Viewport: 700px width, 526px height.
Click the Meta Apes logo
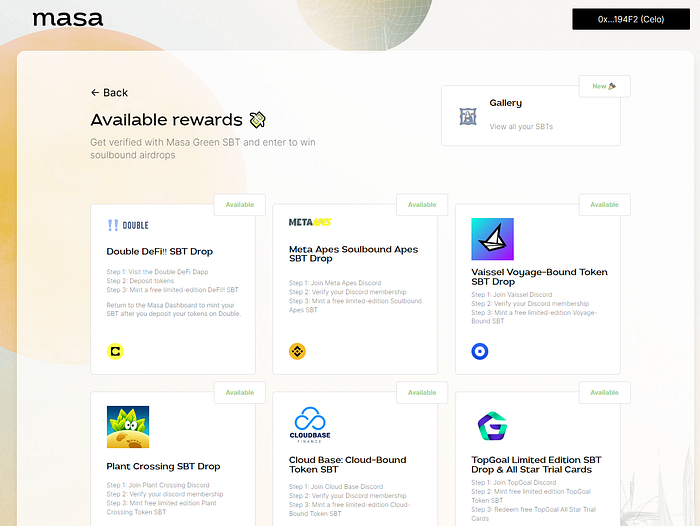310,222
